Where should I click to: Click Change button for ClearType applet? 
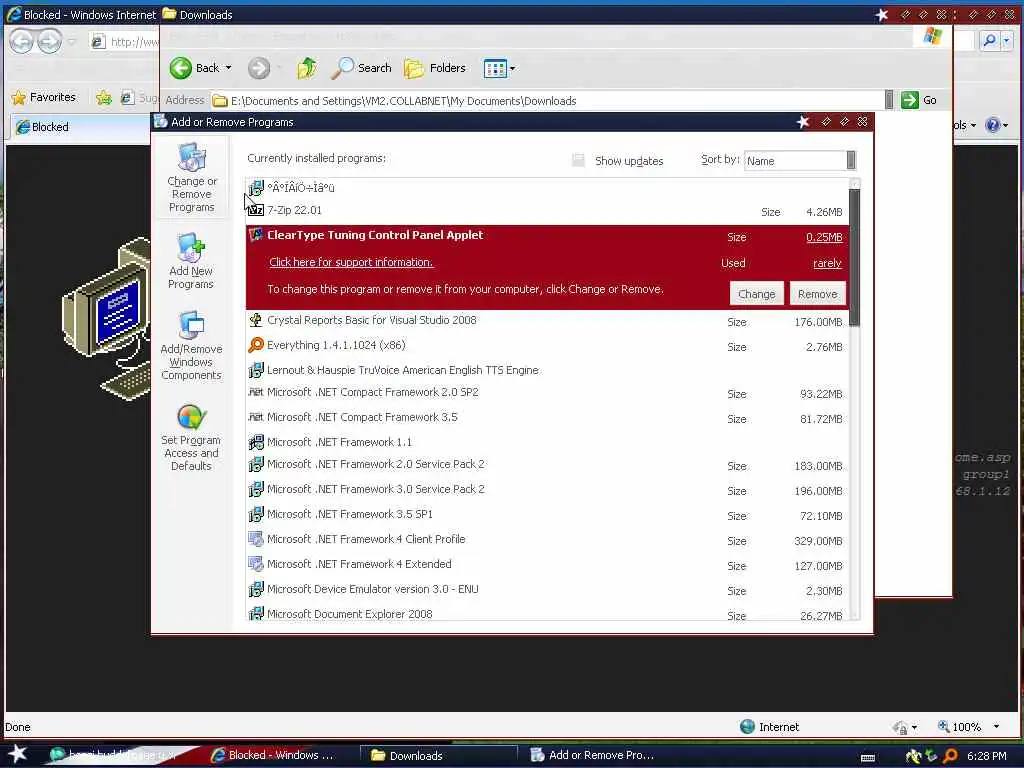756,295
